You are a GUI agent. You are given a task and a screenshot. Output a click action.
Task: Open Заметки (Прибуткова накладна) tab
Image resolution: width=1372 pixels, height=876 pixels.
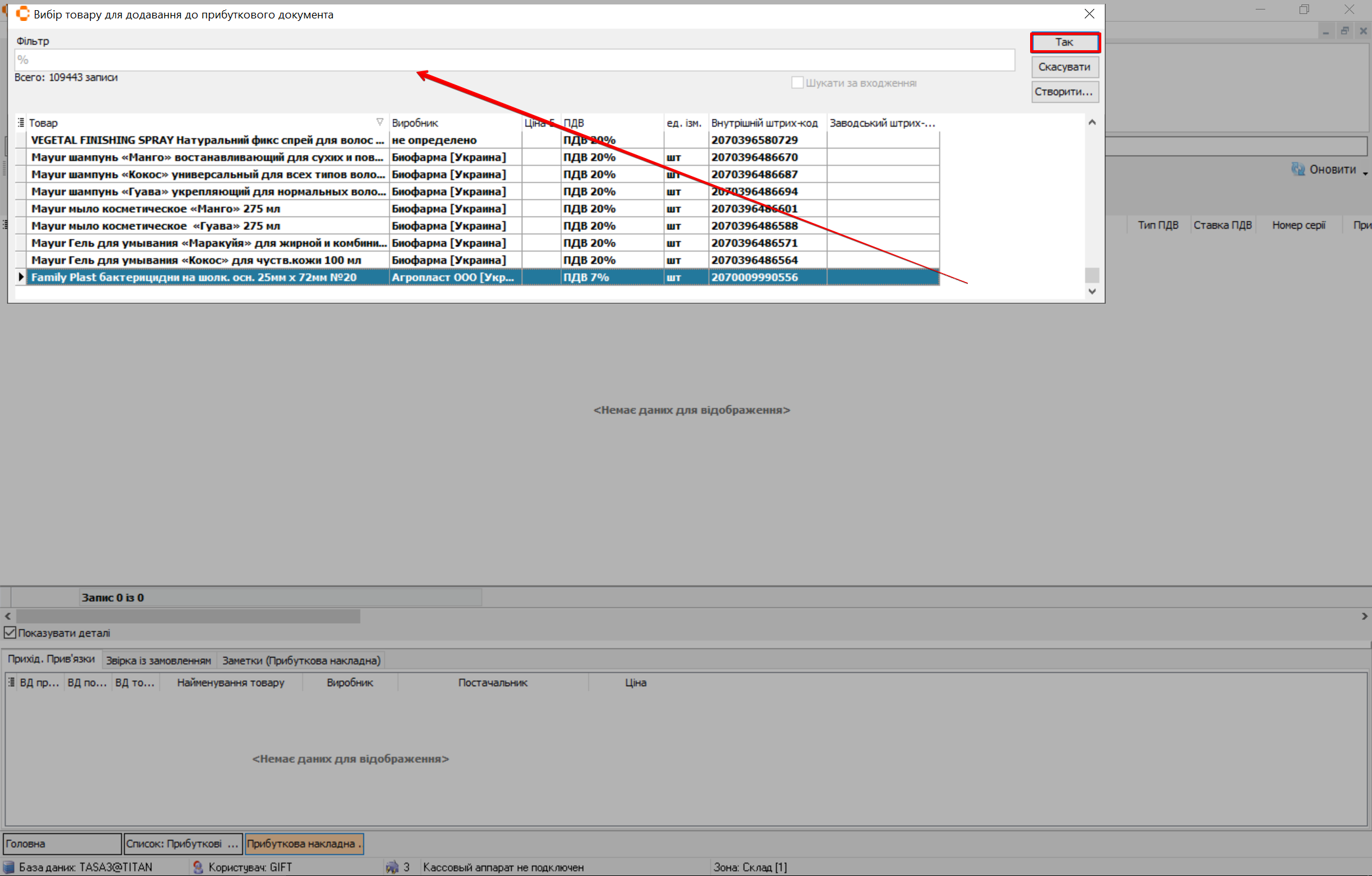tap(301, 661)
